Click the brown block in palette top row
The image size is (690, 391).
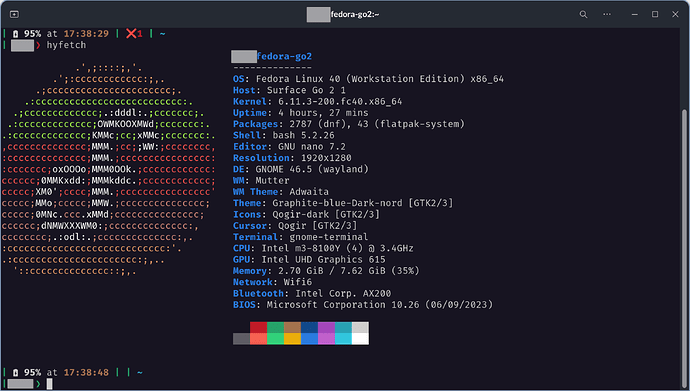pyautogui.click(x=292, y=327)
